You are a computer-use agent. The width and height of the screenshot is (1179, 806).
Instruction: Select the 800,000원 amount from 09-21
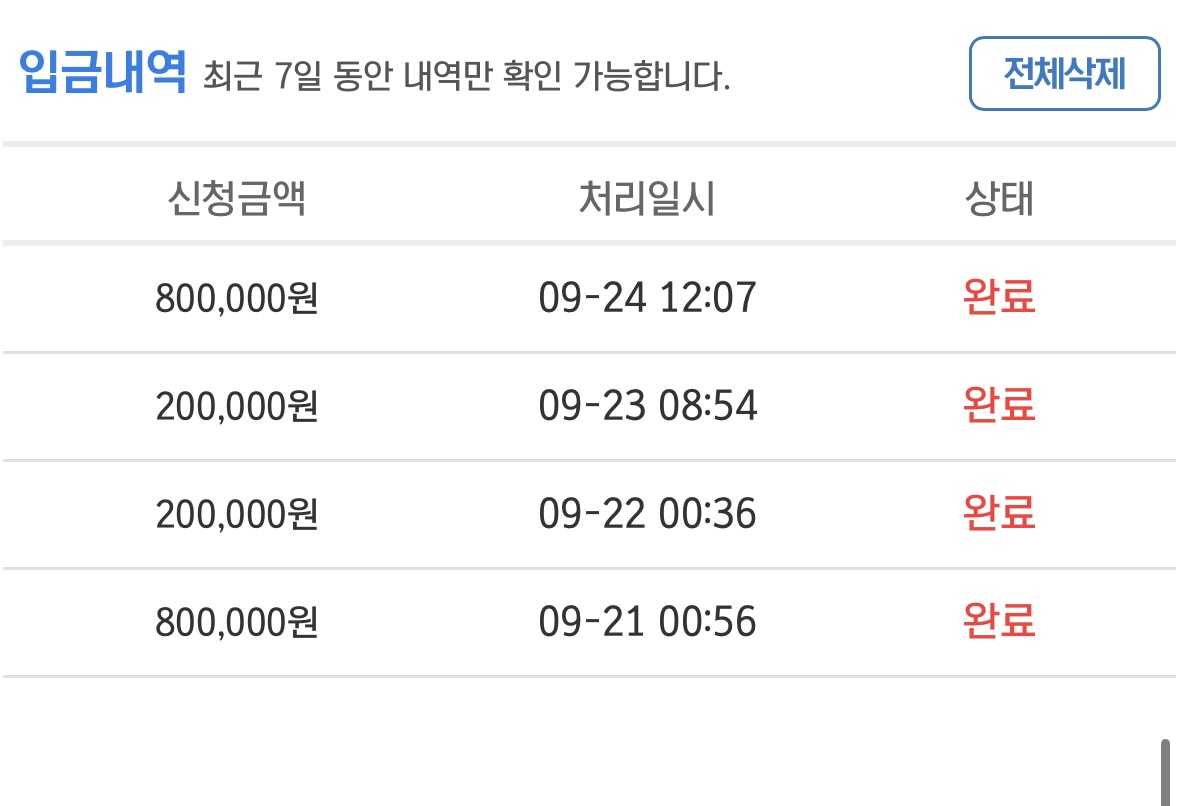point(236,623)
